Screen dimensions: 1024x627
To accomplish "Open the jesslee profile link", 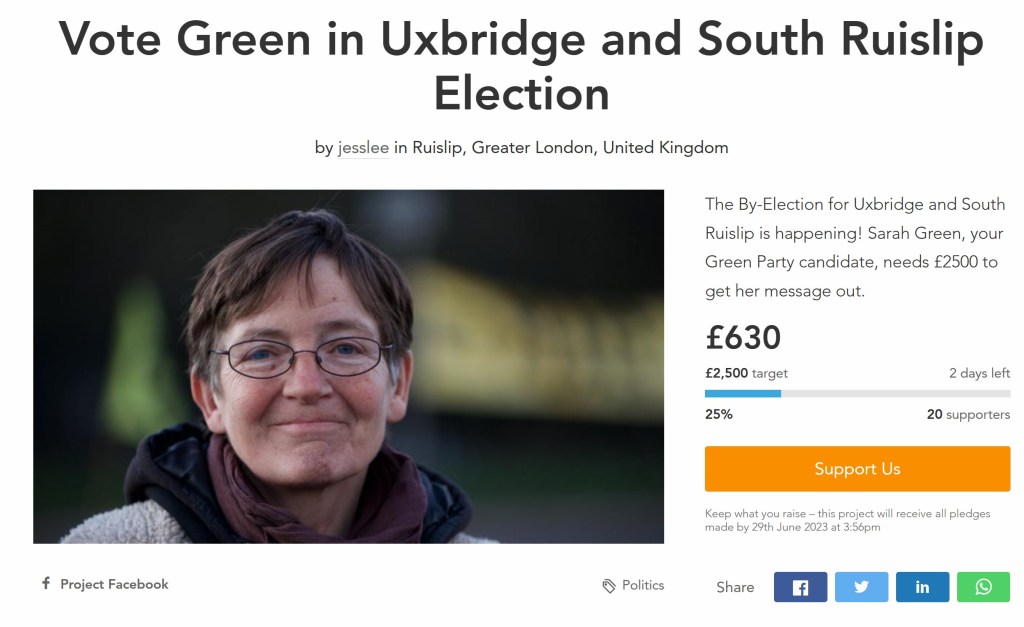I will (x=363, y=147).
